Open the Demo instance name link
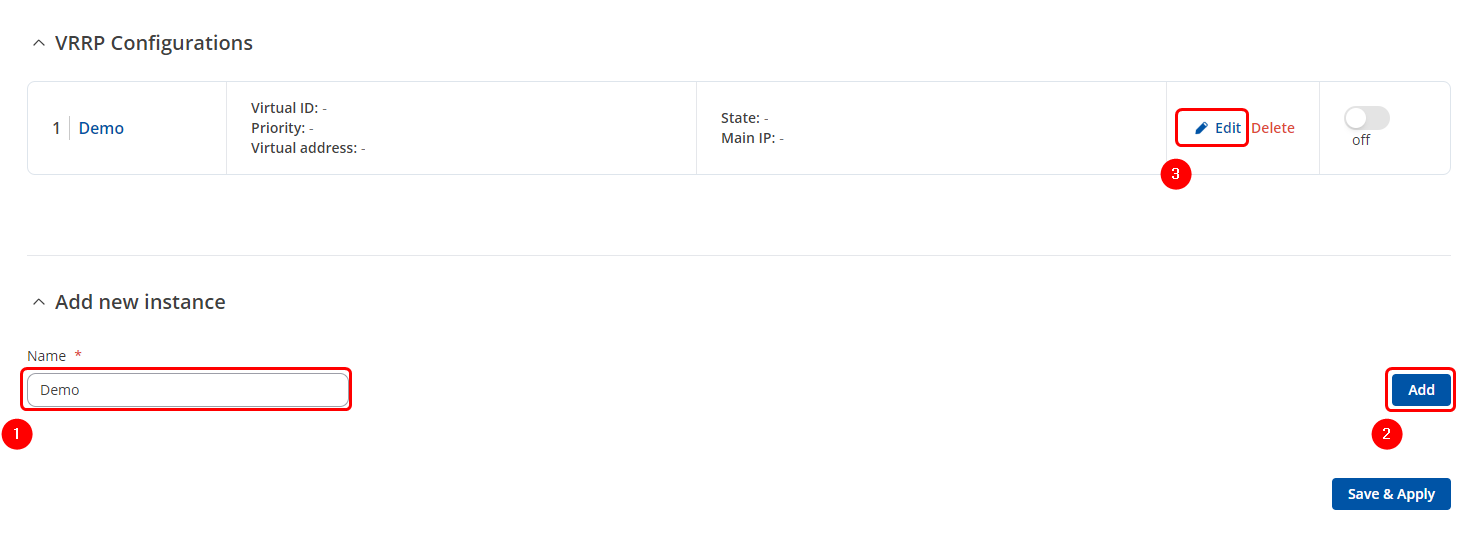This screenshot has height=549, width=1477. pos(101,128)
